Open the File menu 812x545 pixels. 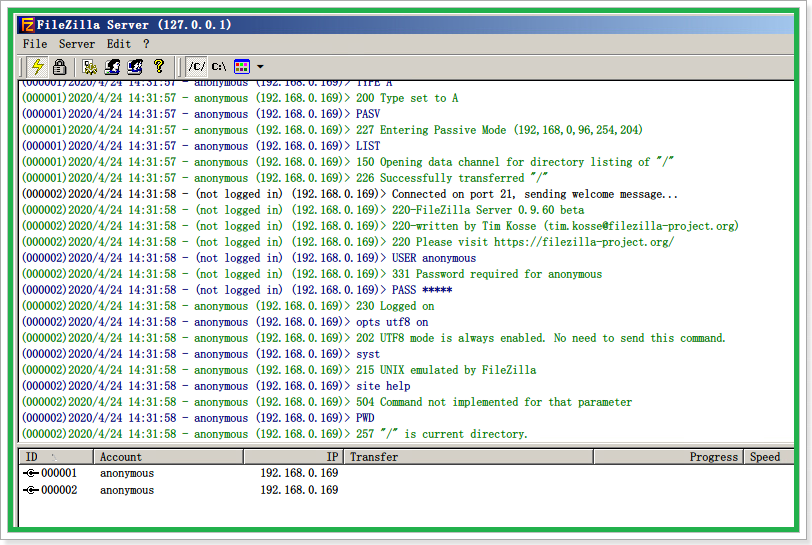click(x=35, y=44)
